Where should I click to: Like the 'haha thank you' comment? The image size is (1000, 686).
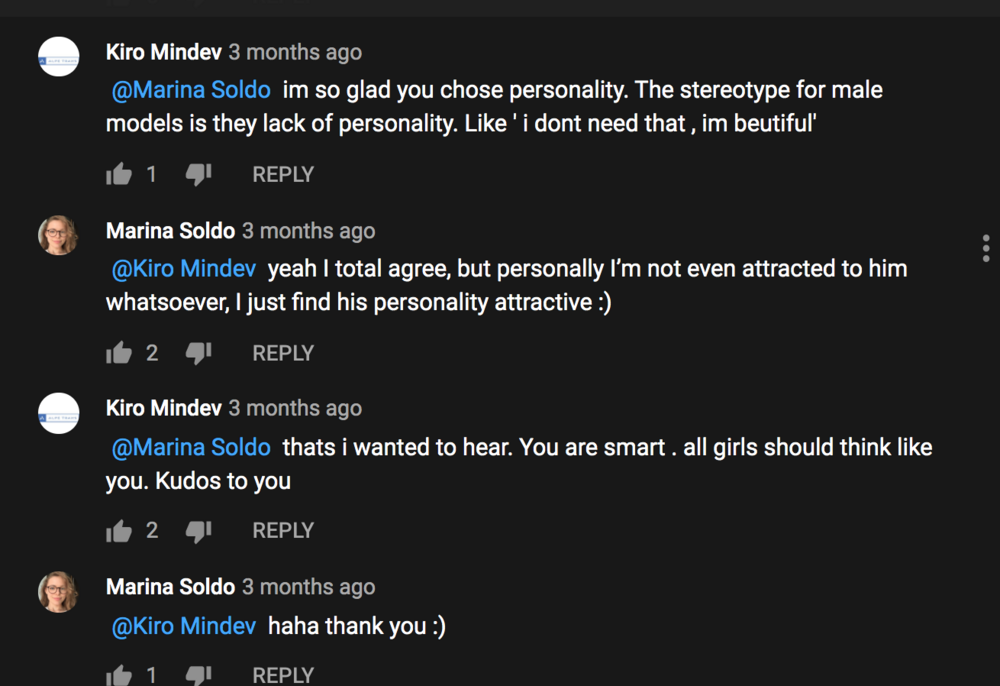coord(119,675)
